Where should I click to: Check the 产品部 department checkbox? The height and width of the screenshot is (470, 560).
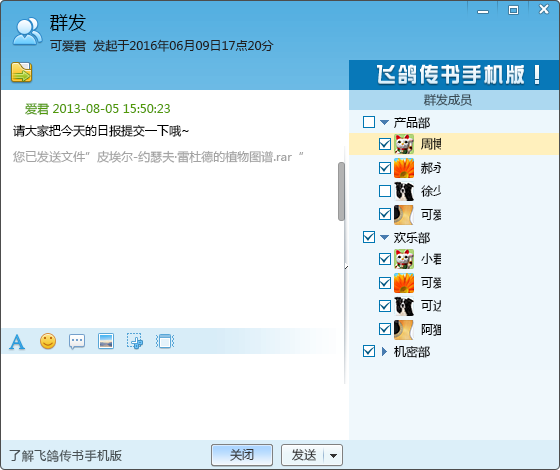(x=369, y=122)
